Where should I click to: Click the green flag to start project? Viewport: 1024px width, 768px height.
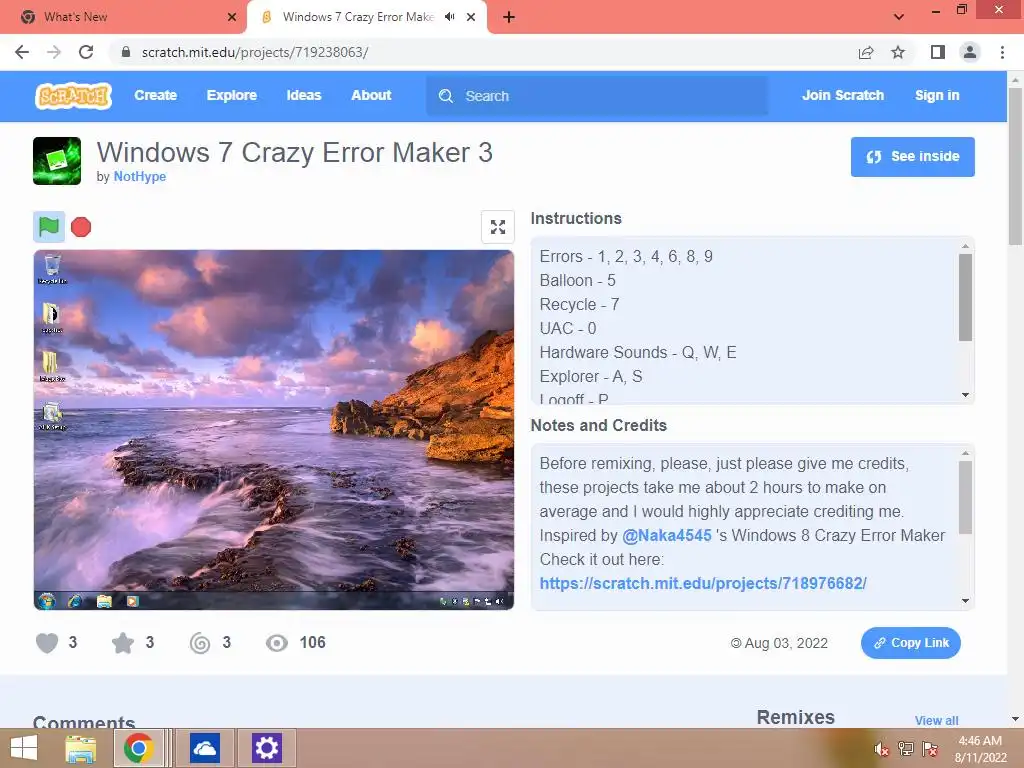(x=49, y=227)
